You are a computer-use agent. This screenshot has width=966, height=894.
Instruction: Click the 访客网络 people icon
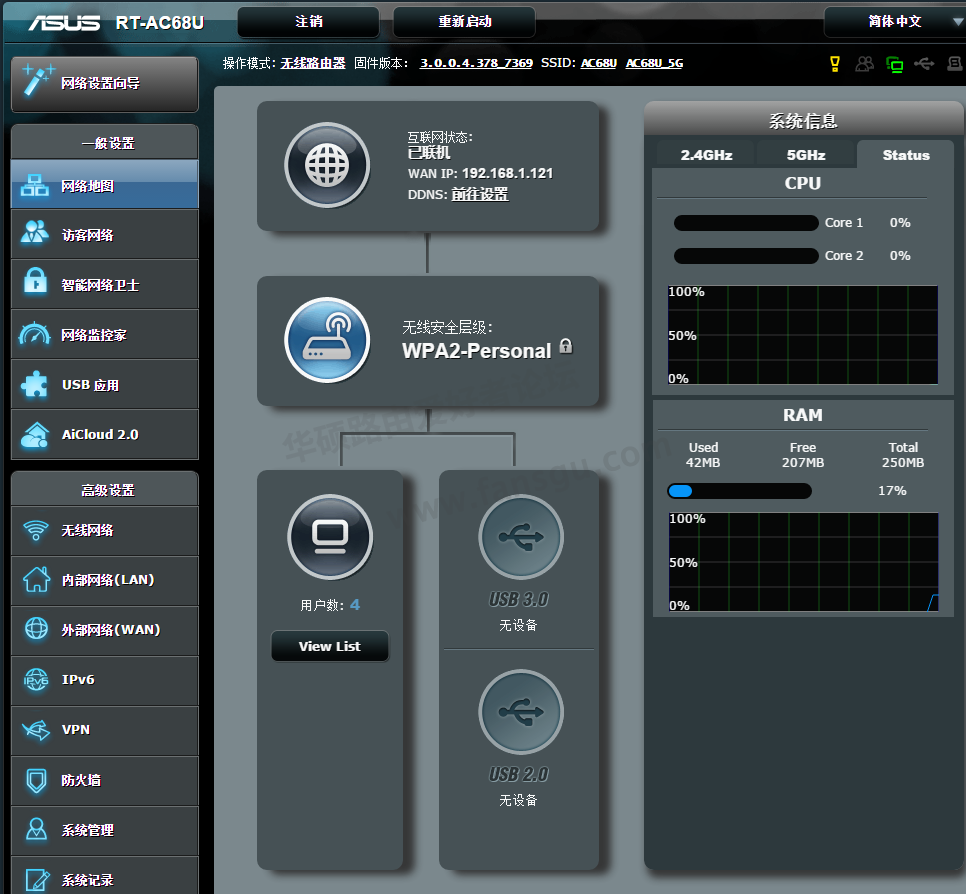coord(34,232)
